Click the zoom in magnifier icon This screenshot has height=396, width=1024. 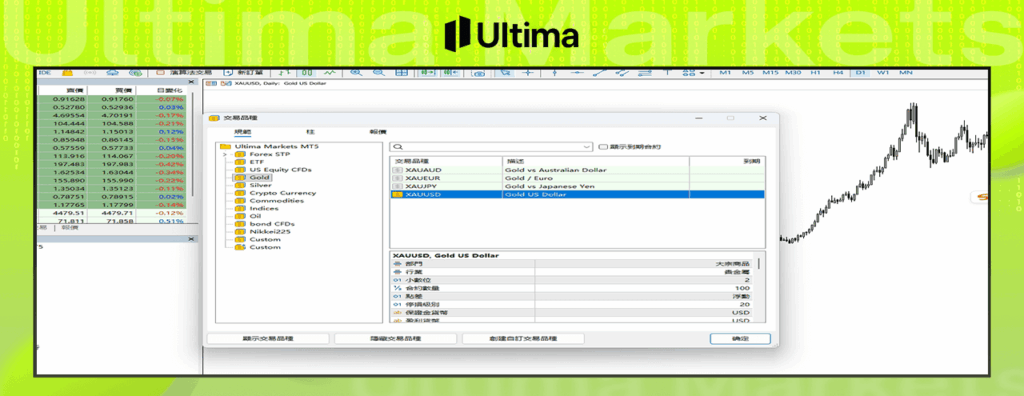coord(357,73)
